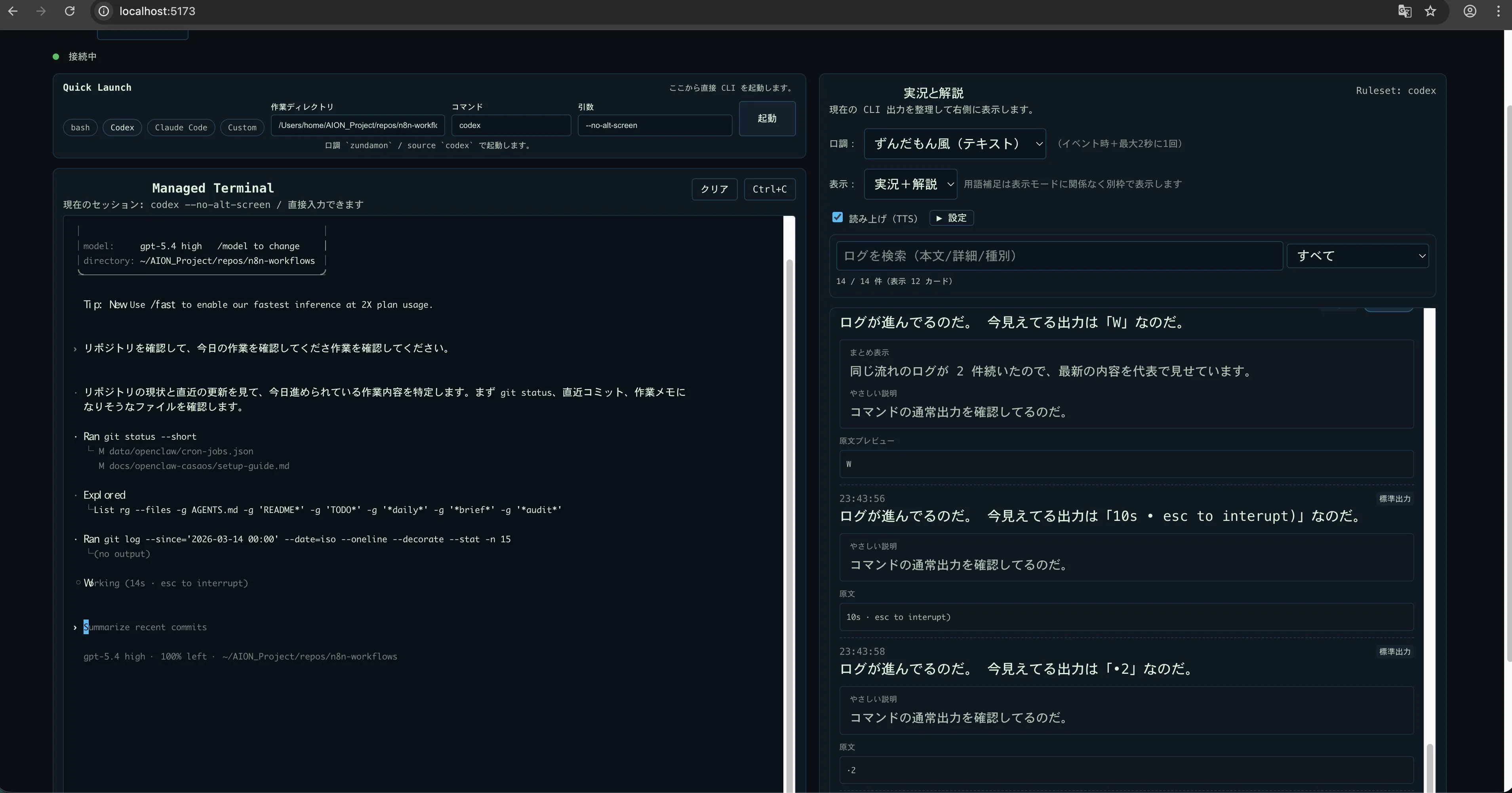Switch to the Claude Code preset

181,128
